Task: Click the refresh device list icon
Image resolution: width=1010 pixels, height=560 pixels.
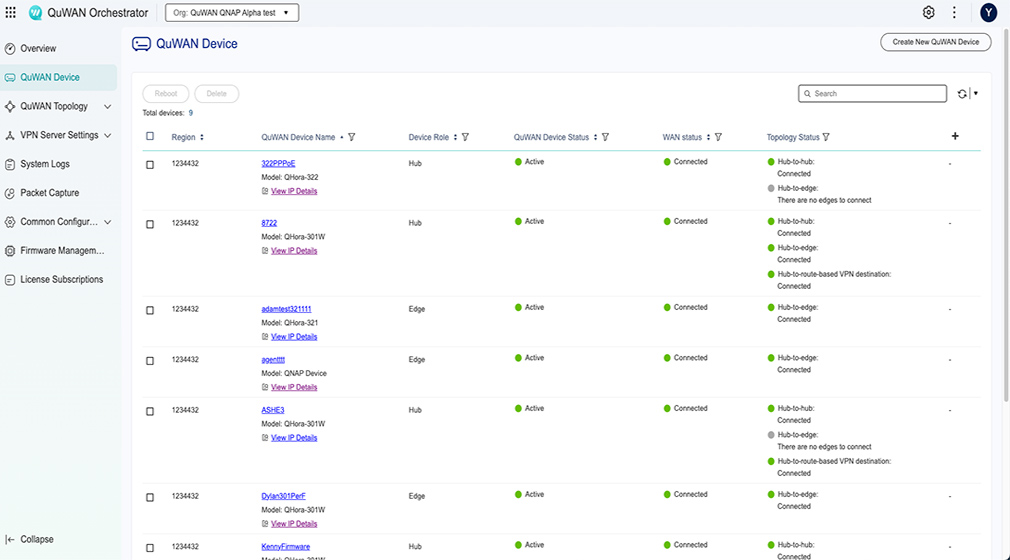Action: [x=962, y=94]
